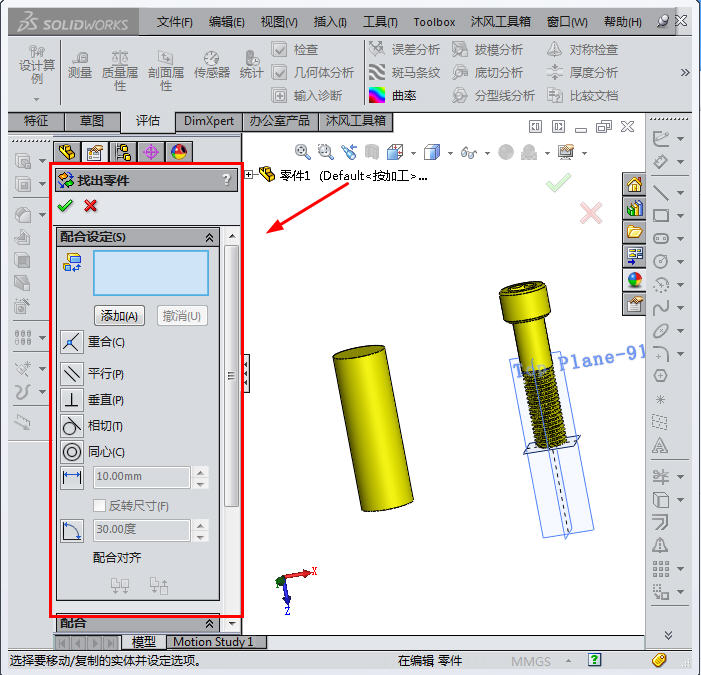Expand the 零件1 tree node
This screenshot has width=701, height=675.
(248, 175)
